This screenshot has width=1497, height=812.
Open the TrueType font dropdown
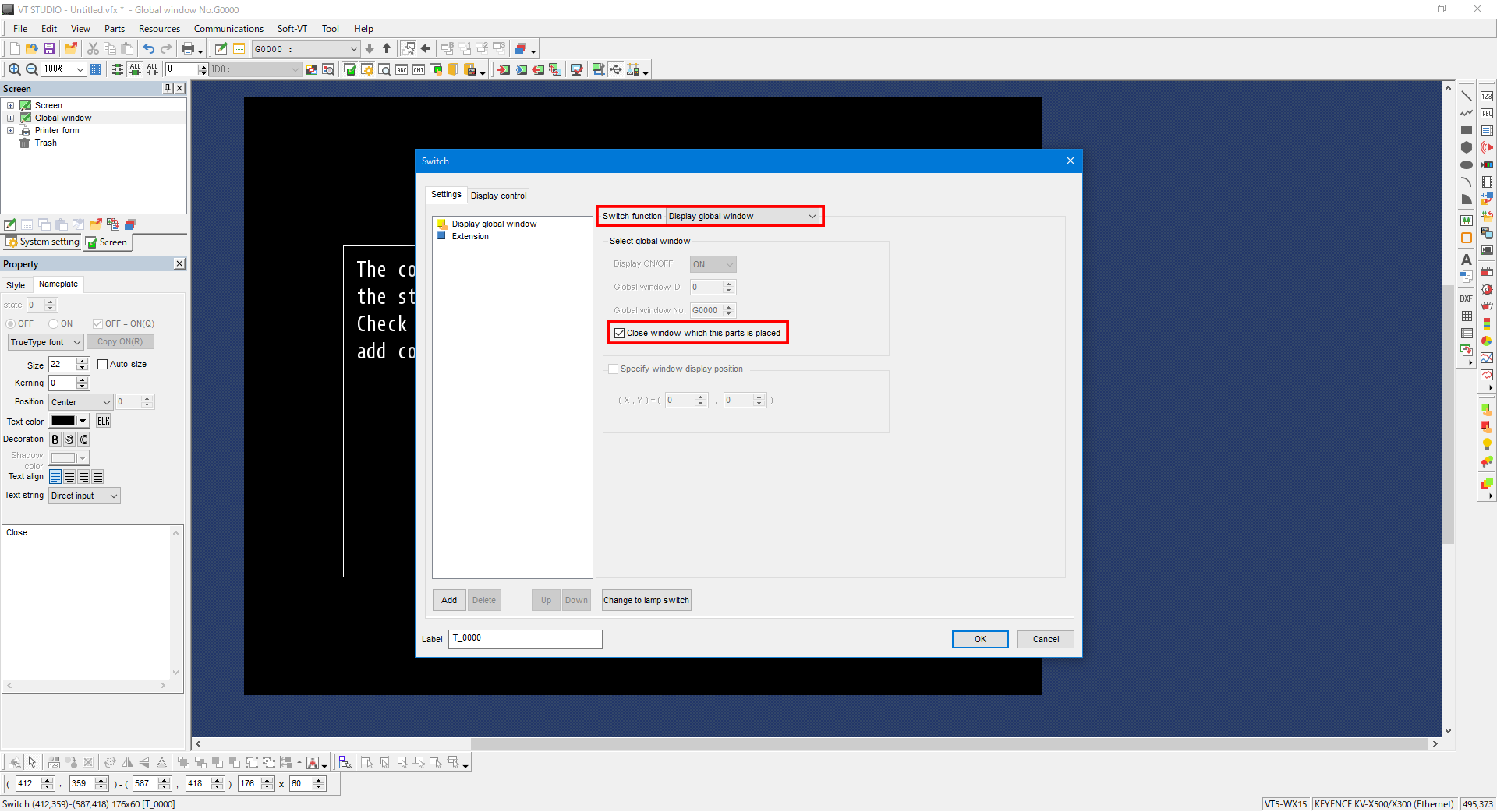tap(45, 342)
